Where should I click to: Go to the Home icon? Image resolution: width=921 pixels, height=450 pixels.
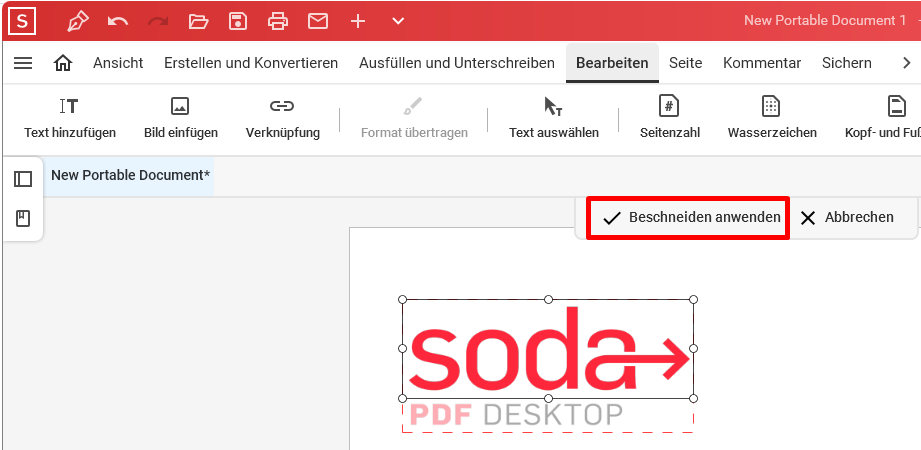pyautogui.click(x=63, y=63)
